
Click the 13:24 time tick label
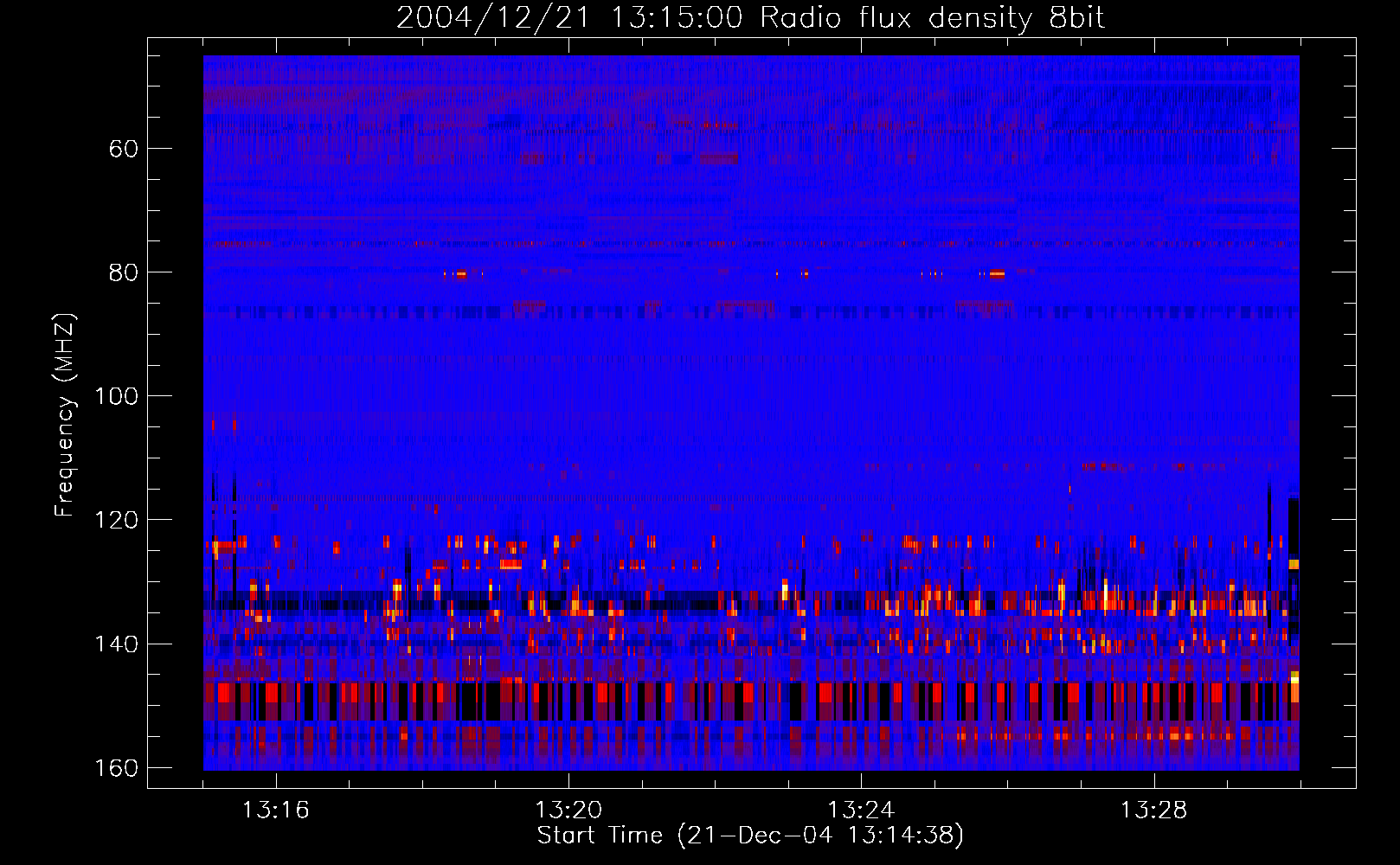point(861,811)
